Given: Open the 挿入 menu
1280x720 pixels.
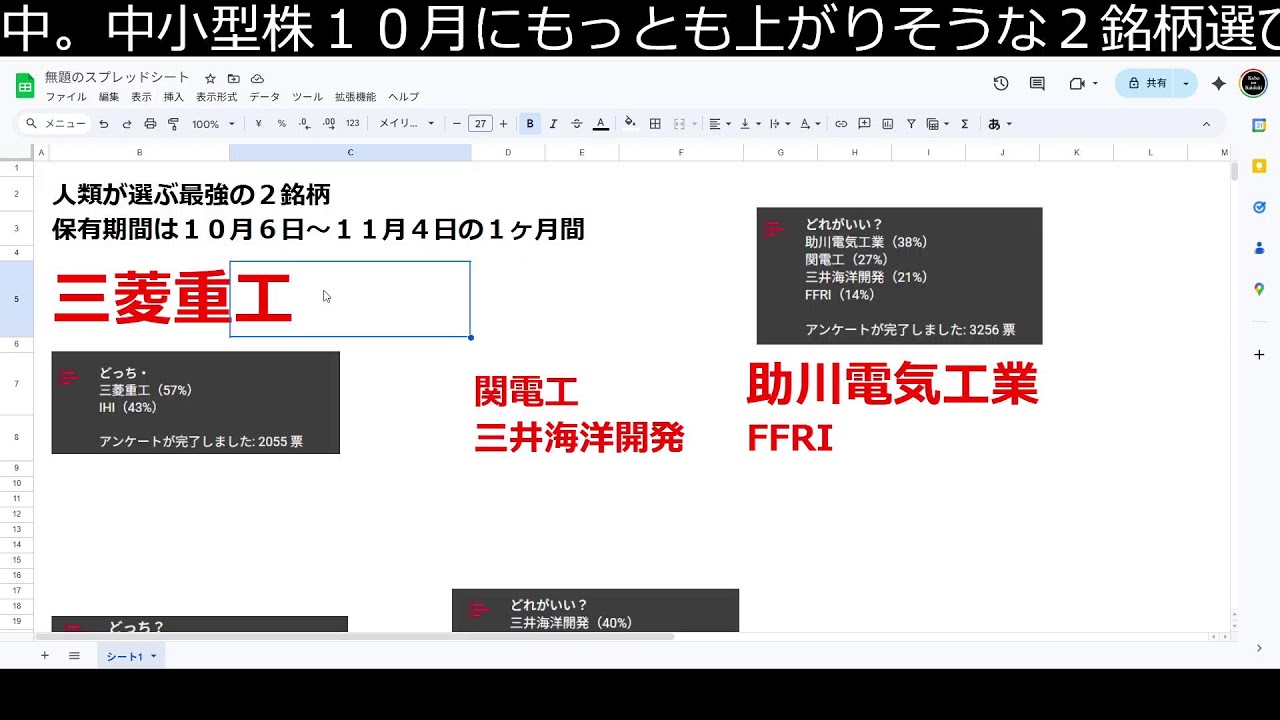Looking at the screenshot, I should [x=172, y=97].
